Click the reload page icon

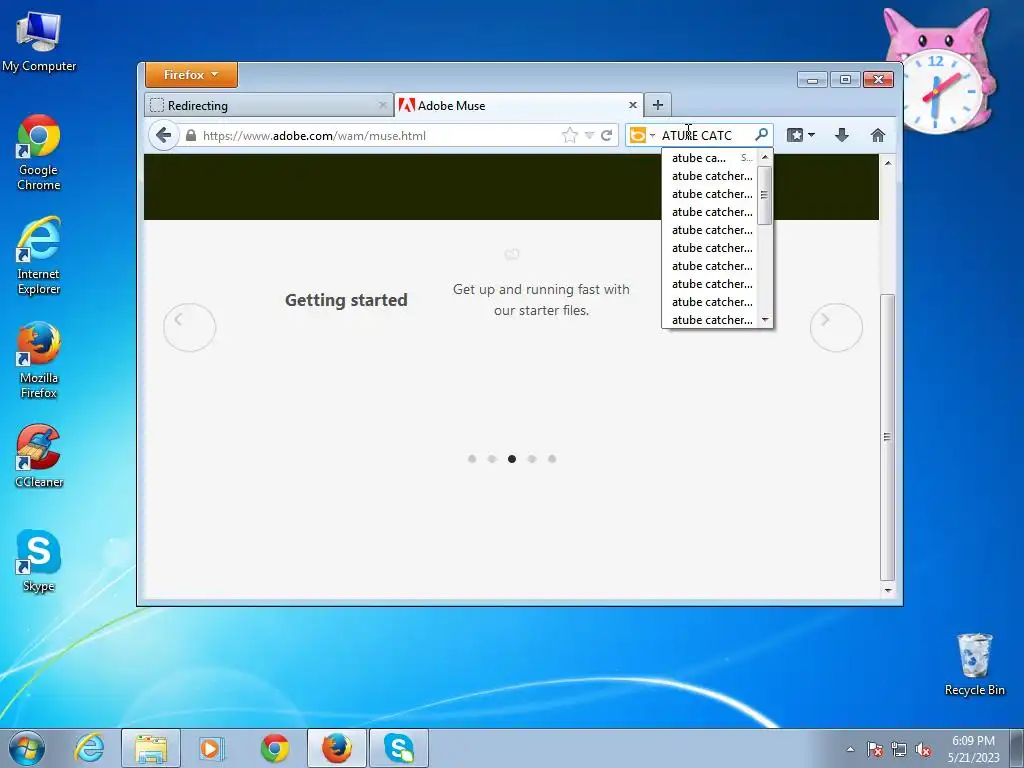click(x=607, y=135)
